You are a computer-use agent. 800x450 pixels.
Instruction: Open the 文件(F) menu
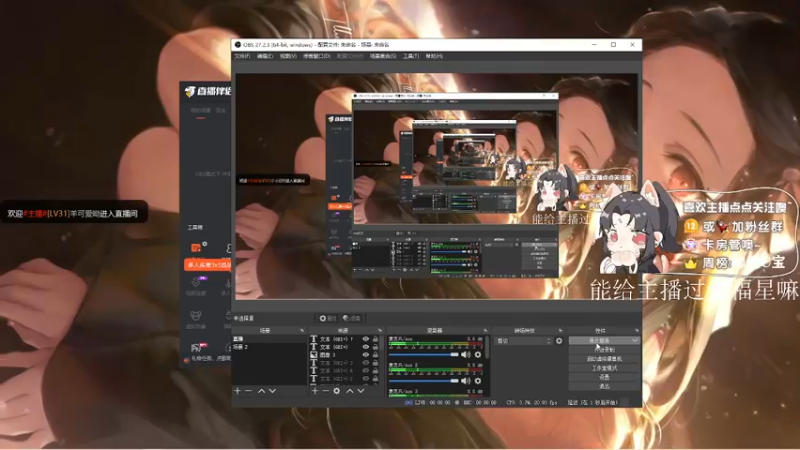[242, 56]
